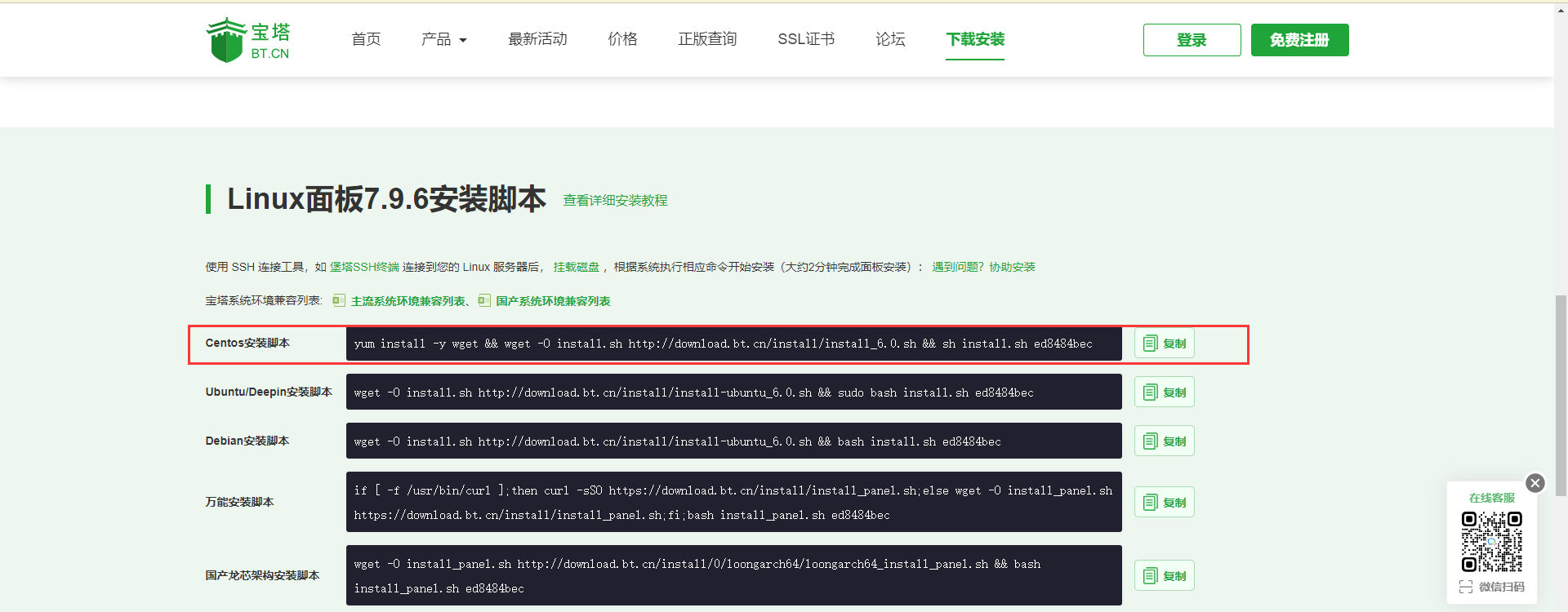1568x612 pixels.
Task: Click the Linux面板7.9.6安装脚本 heading
Action: [x=386, y=199]
